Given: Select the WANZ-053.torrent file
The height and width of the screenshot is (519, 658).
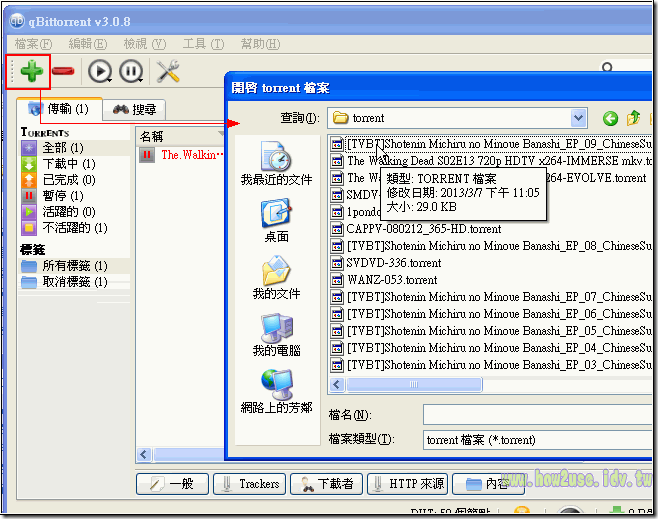Looking at the screenshot, I should coord(391,280).
